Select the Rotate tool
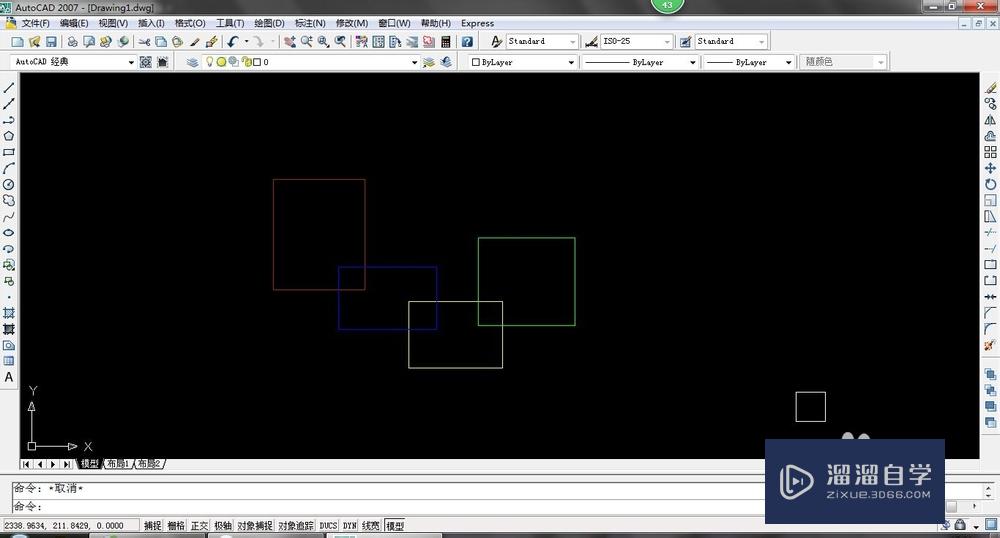Image resolution: width=1000 pixels, height=538 pixels. [990, 184]
